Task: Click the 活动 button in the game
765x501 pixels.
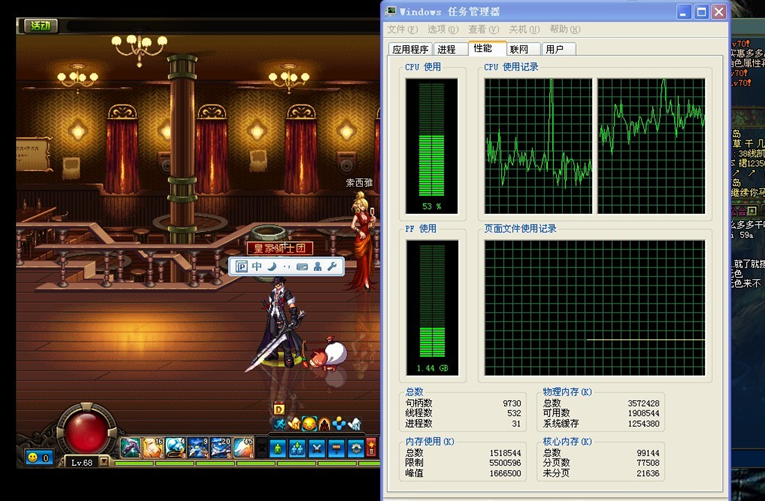Action: point(39,26)
